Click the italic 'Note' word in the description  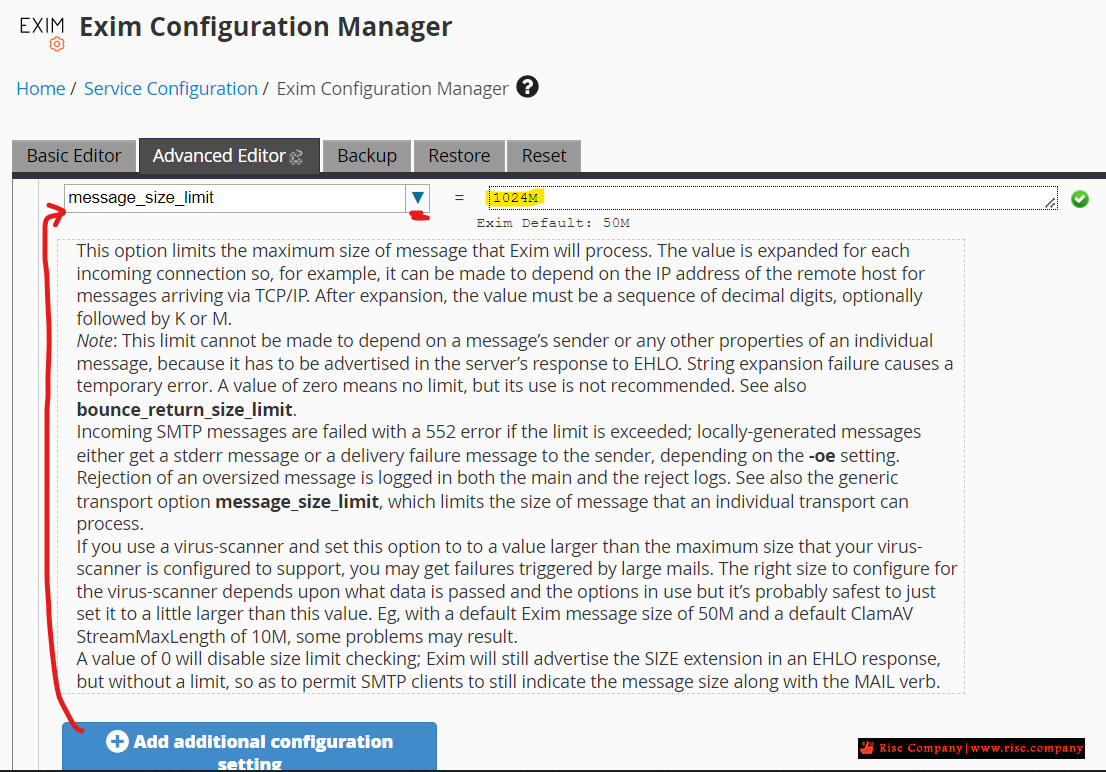95,341
